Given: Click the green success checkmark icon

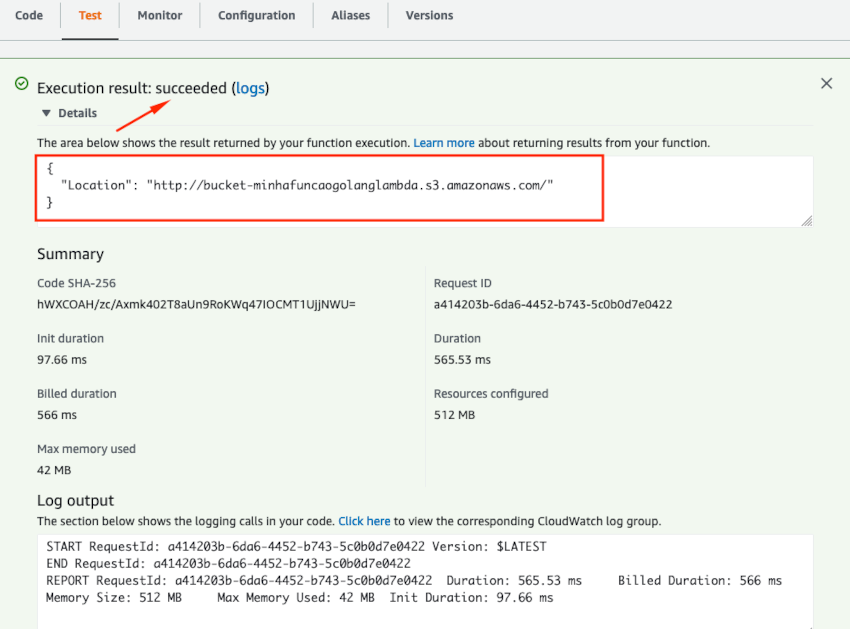Looking at the screenshot, I should pos(20,84).
